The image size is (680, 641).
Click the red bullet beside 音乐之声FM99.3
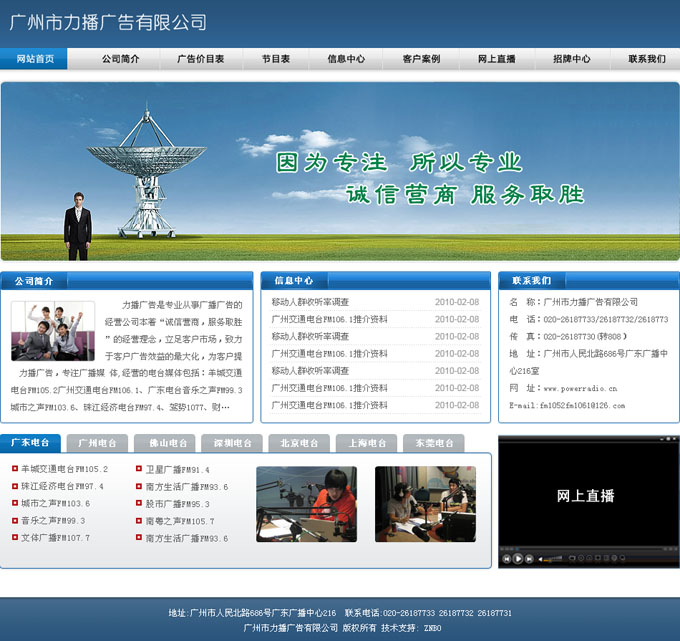click(14, 520)
